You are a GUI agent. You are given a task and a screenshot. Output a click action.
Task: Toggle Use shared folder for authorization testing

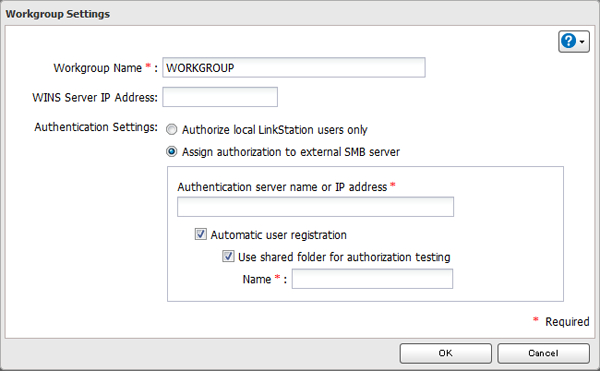[228, 256]
